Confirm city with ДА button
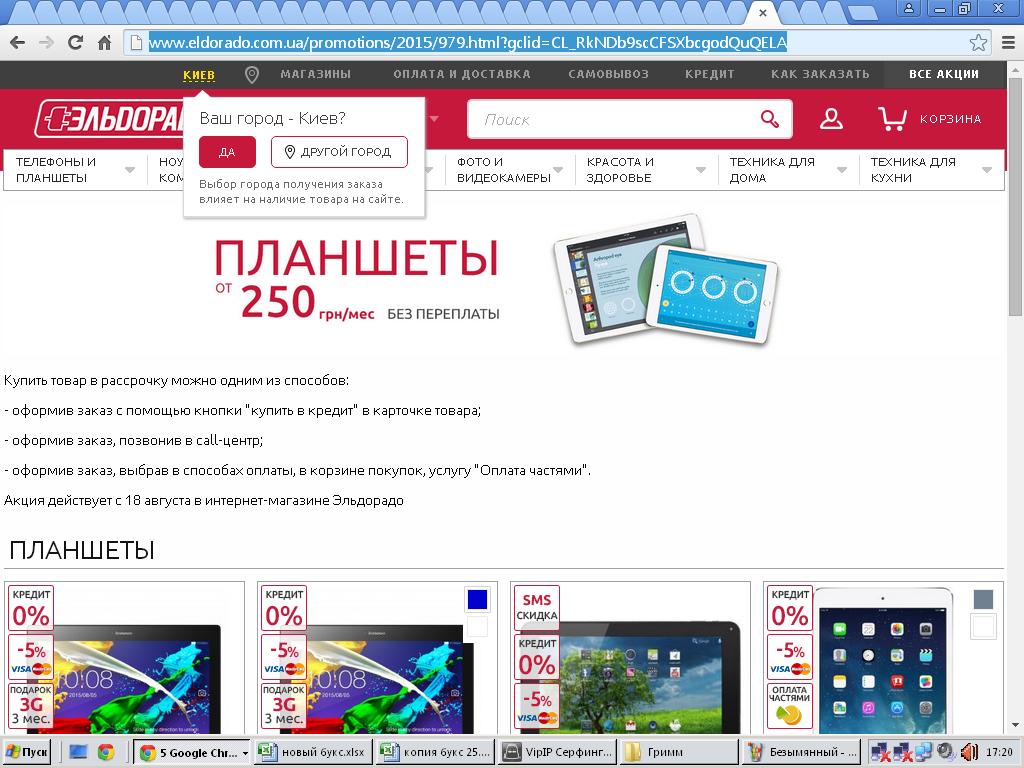 [x=227, y=152]
